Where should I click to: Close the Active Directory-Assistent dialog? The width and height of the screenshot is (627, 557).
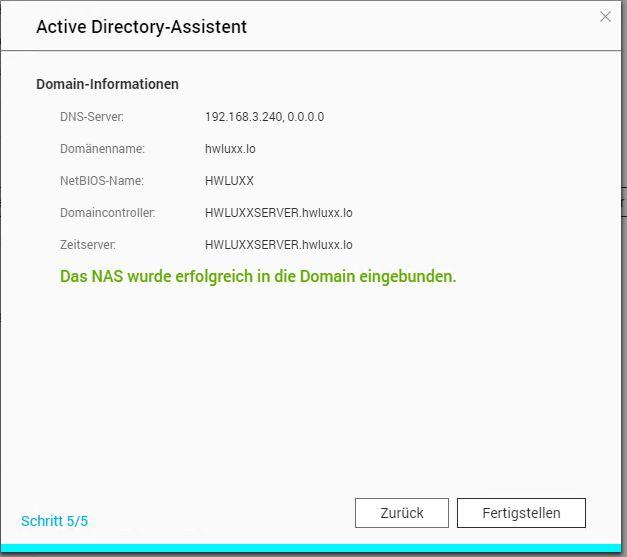(605, 17)
